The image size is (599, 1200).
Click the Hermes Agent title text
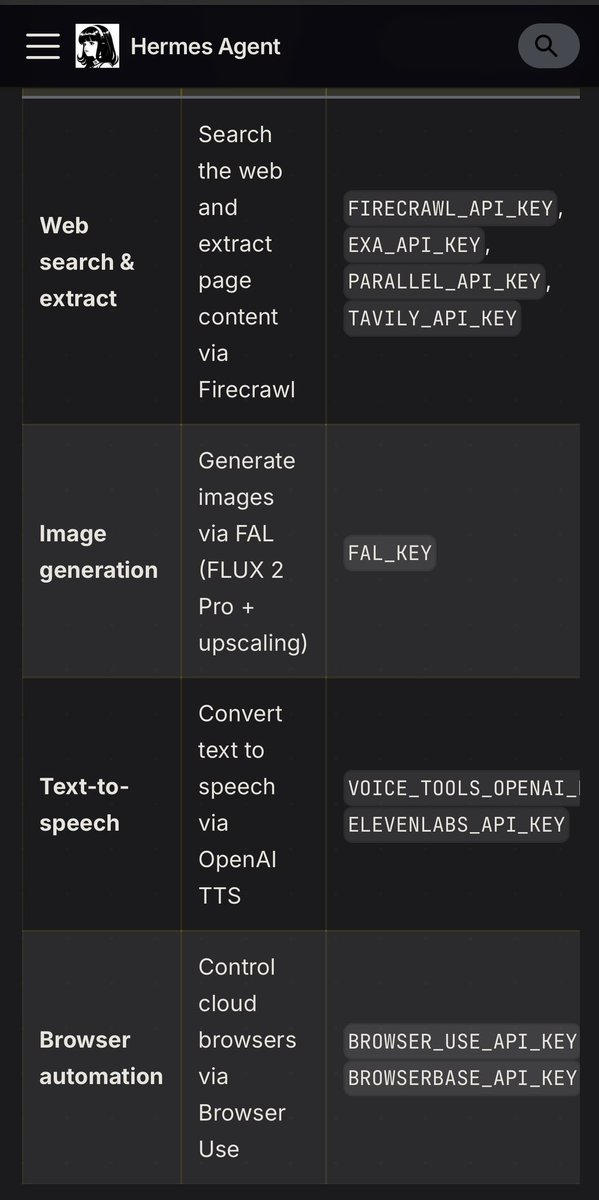point(205,46)
